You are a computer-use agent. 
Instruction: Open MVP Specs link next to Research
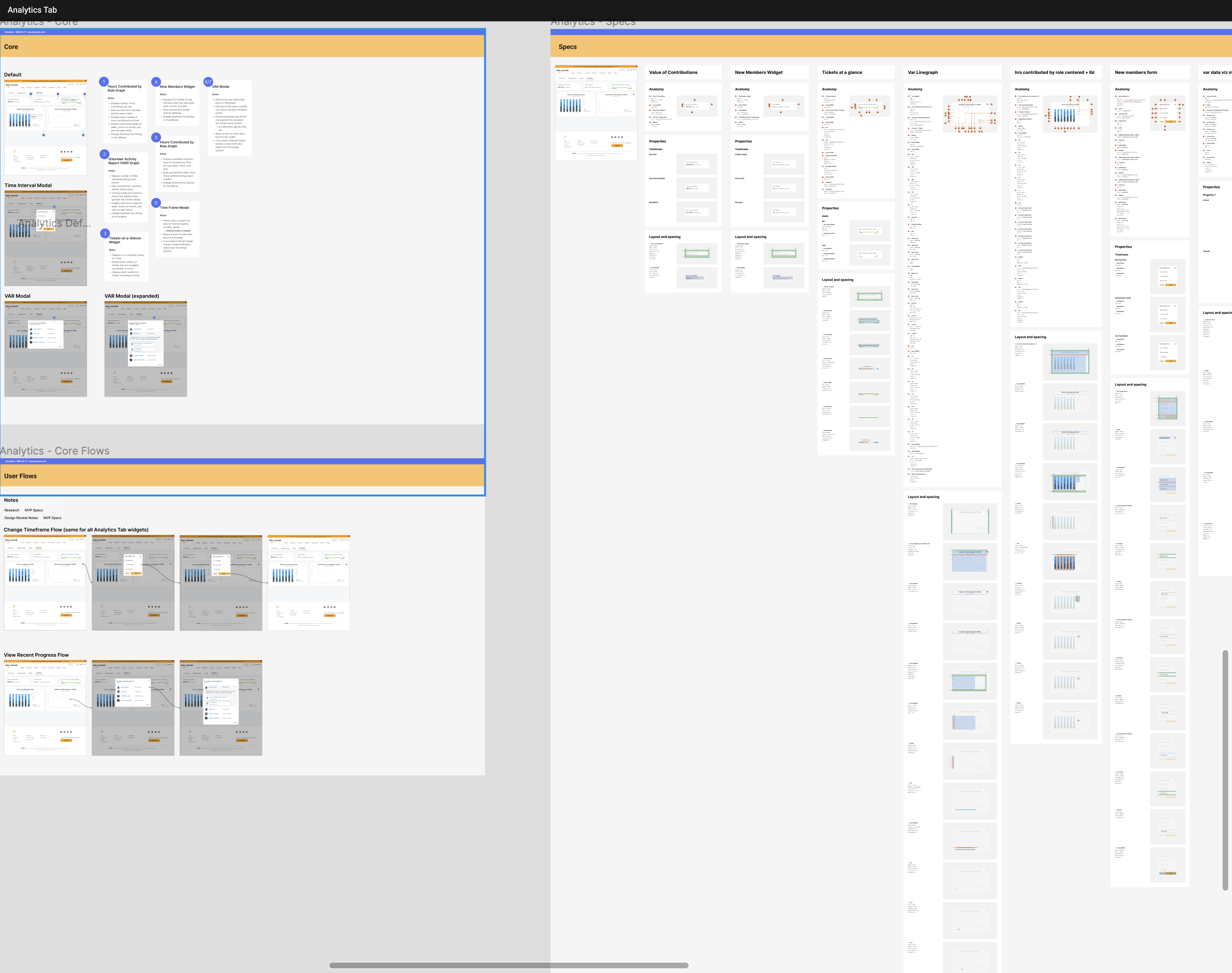coord(33,510)
